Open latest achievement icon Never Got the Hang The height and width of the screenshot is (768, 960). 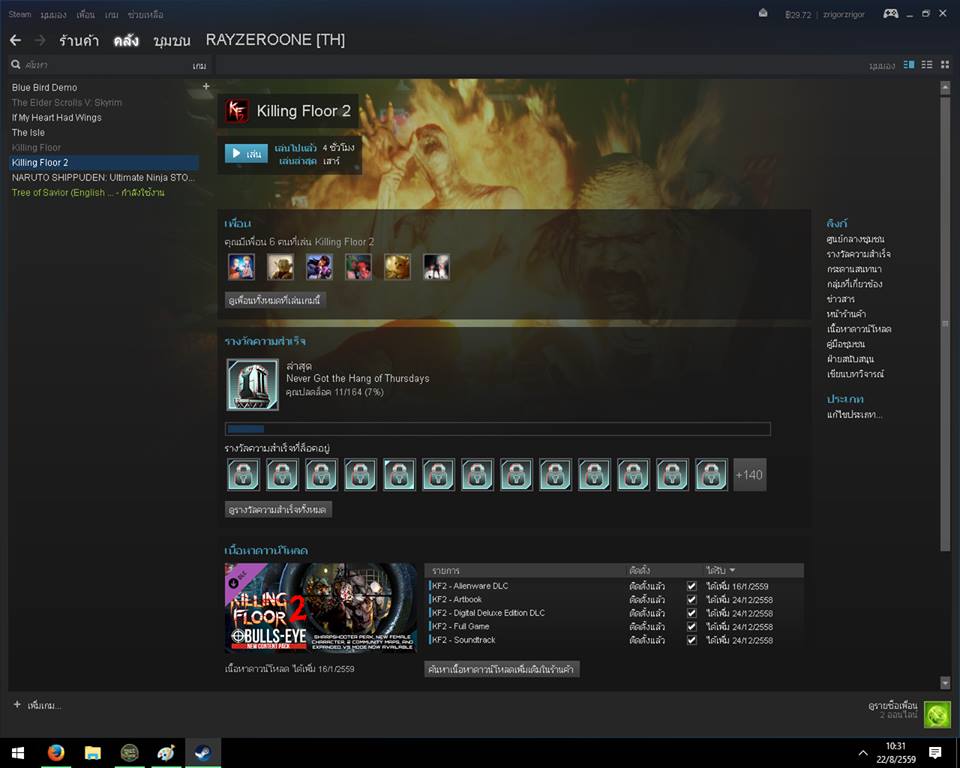pos(253,385)
